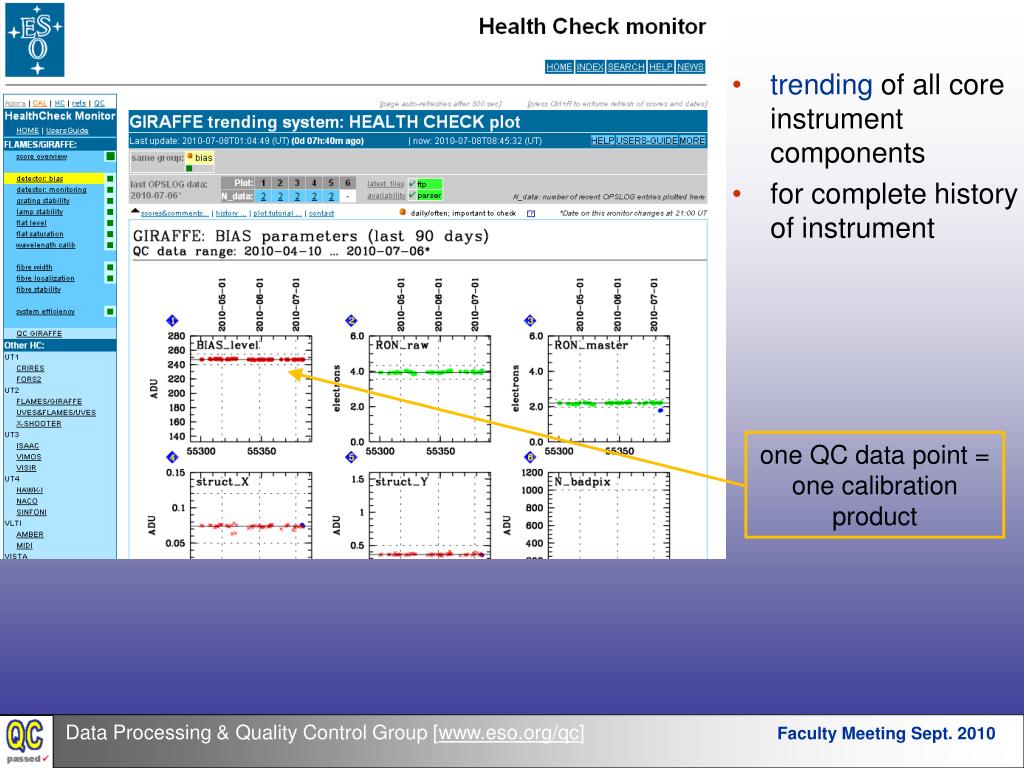Click green status square beside detector: monitoring
This screenshot has width=1024, height=768.
tap(110, 190)
